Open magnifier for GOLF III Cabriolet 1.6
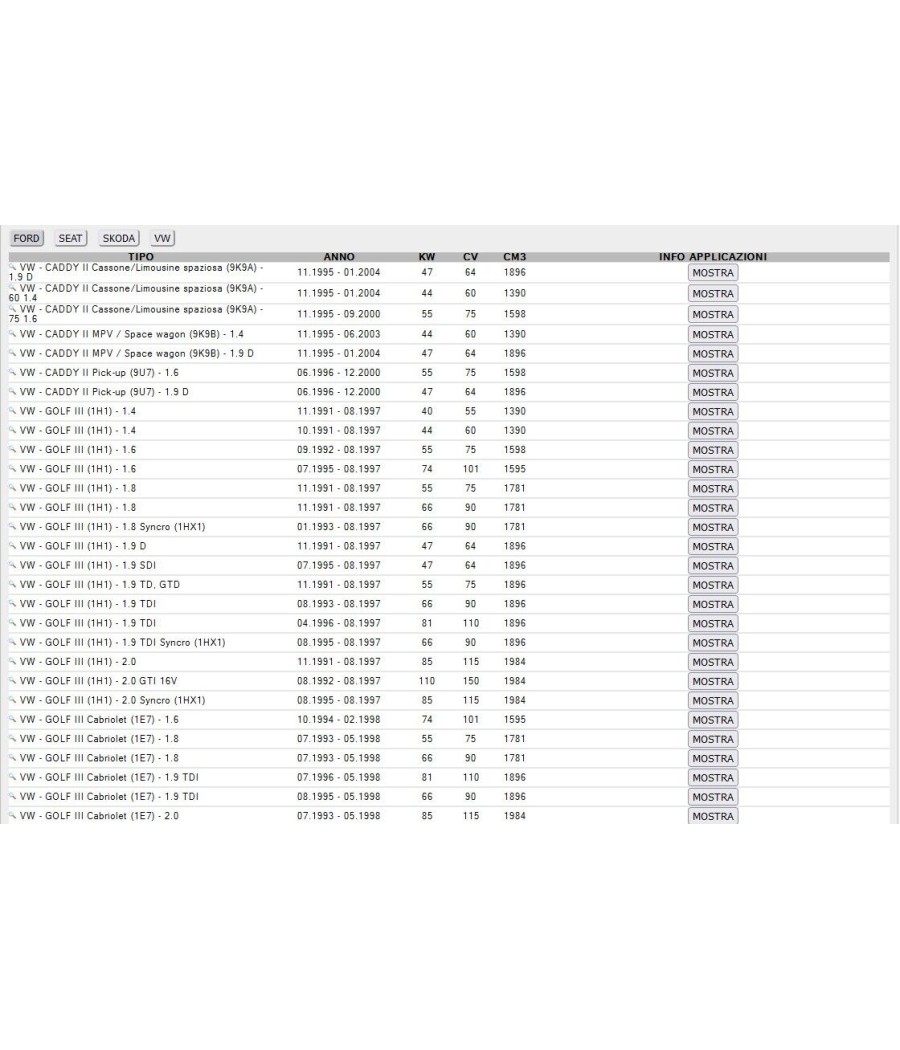The image size is (900, 1050). pos(13,719)
